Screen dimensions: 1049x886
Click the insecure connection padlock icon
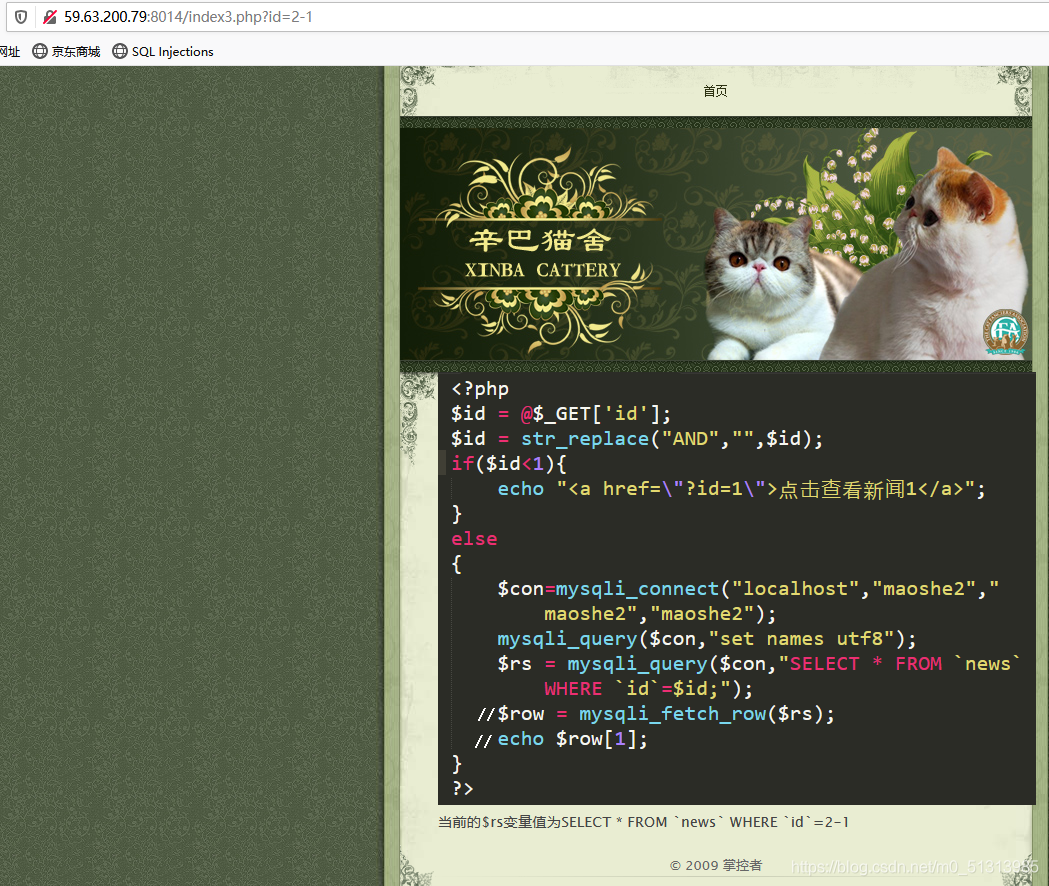(x=50, y=17)
